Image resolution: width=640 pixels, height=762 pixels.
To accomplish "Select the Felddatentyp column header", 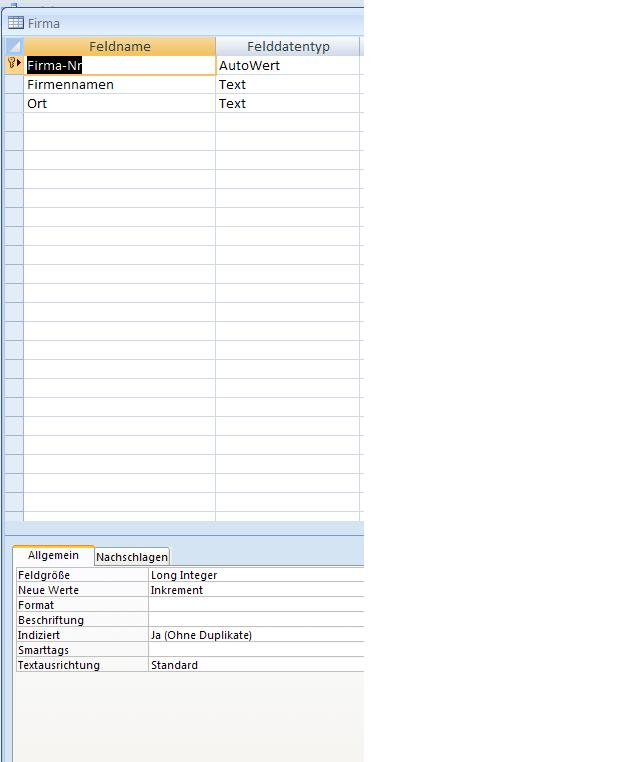I will pos(288,47).
